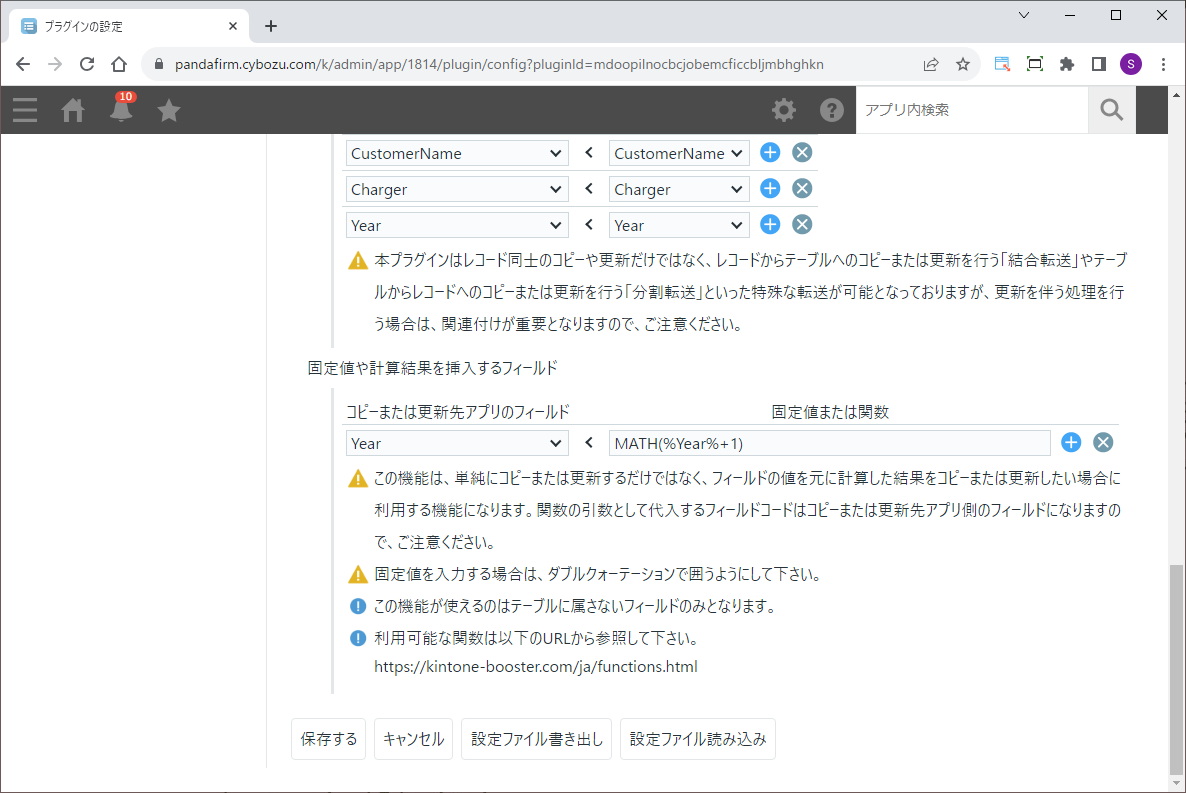
Task: Go to kintone home portal icon
Action: pyautogui.click(x=73, y=110)
